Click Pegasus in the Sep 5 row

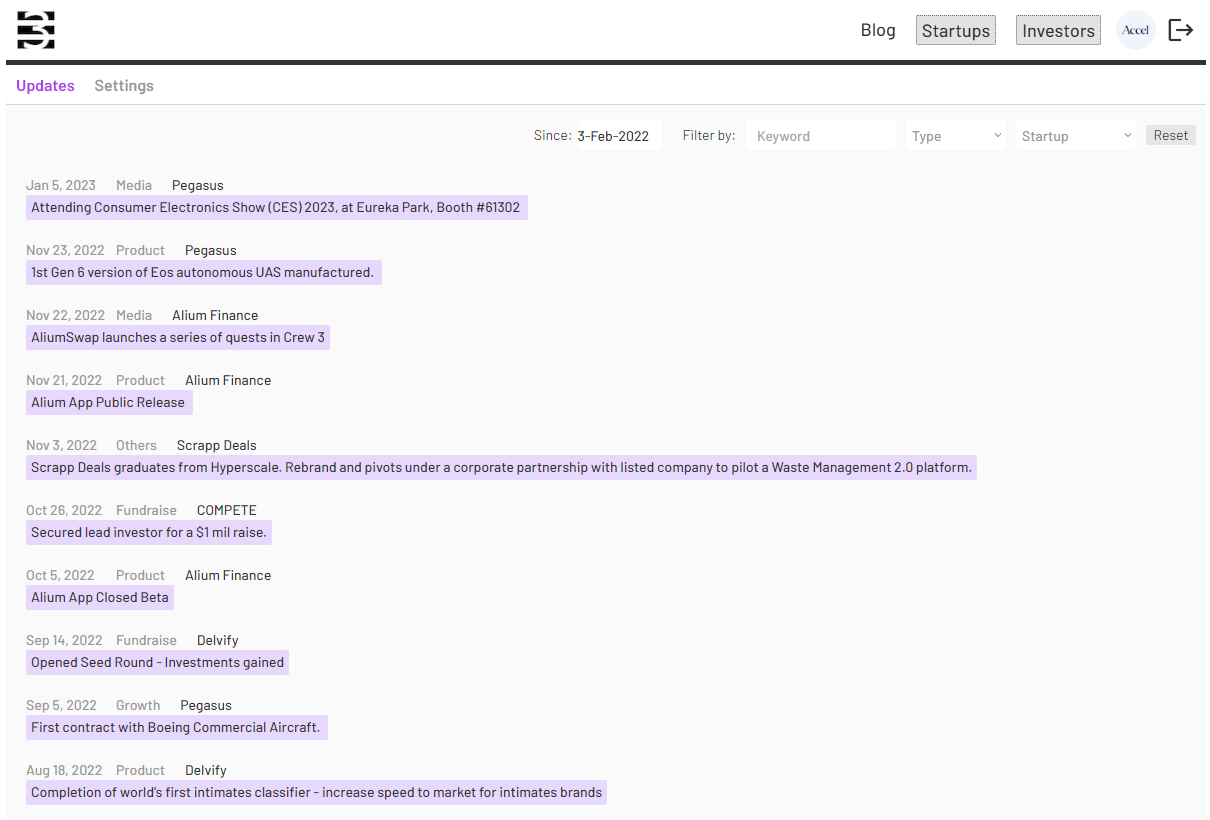click(x=206, y=706)
